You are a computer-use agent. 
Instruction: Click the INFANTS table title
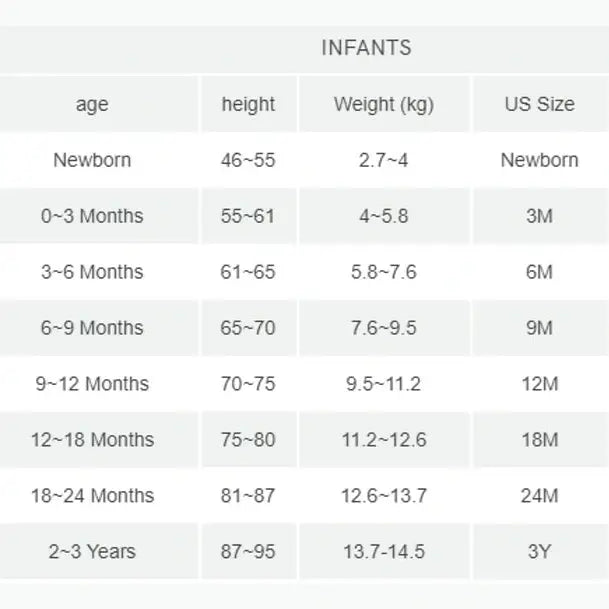[x=366, y=48]
